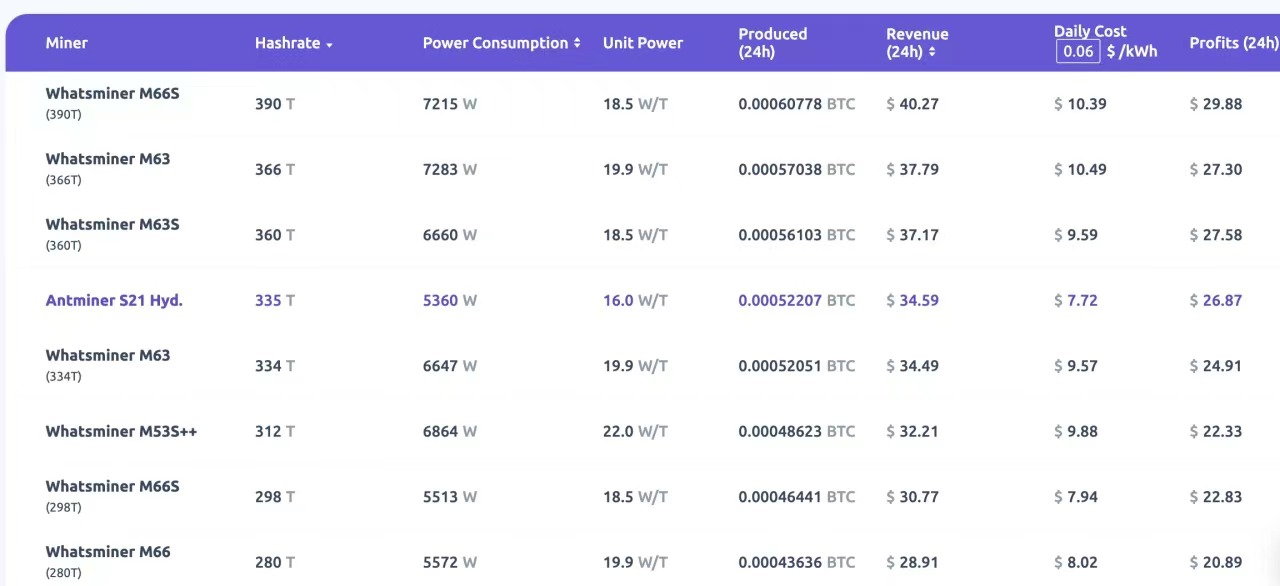Select the 0.00056103 BTC produced value

coord(797,235)
